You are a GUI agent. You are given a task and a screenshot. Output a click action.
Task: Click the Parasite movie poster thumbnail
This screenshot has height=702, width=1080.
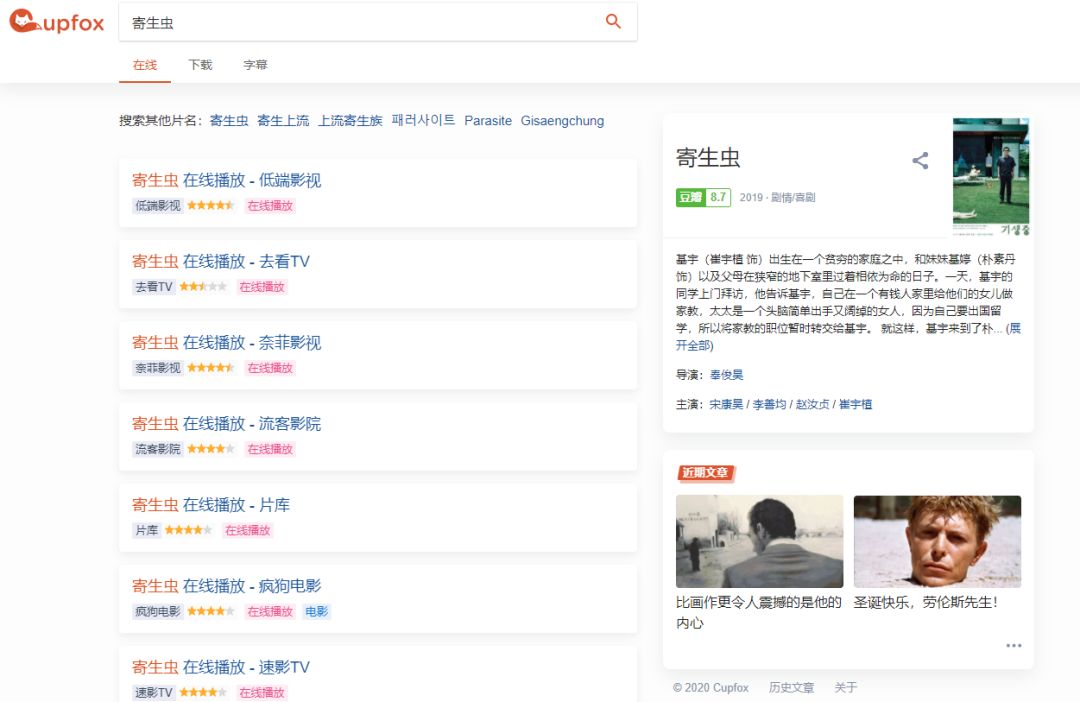990,177
